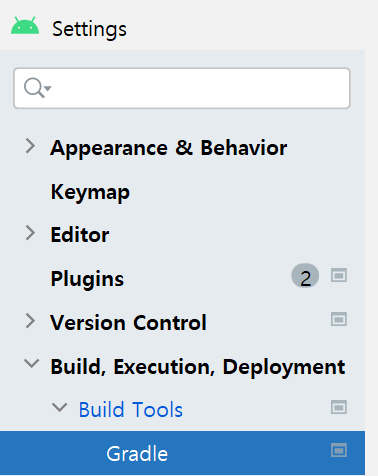
Task: Select the Version Control label
Action: pyautogui.click(x=128, y=323)
